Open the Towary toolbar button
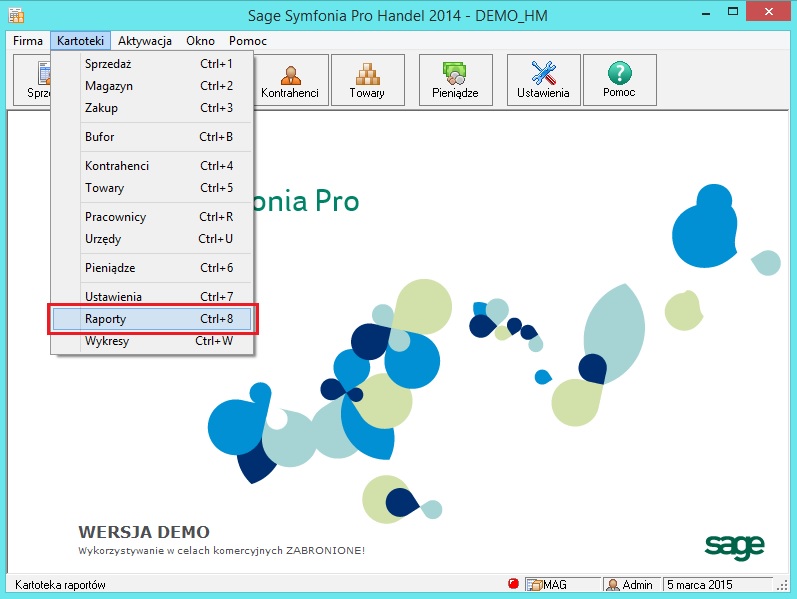797x599 pixels. click(x=367, y=80)
